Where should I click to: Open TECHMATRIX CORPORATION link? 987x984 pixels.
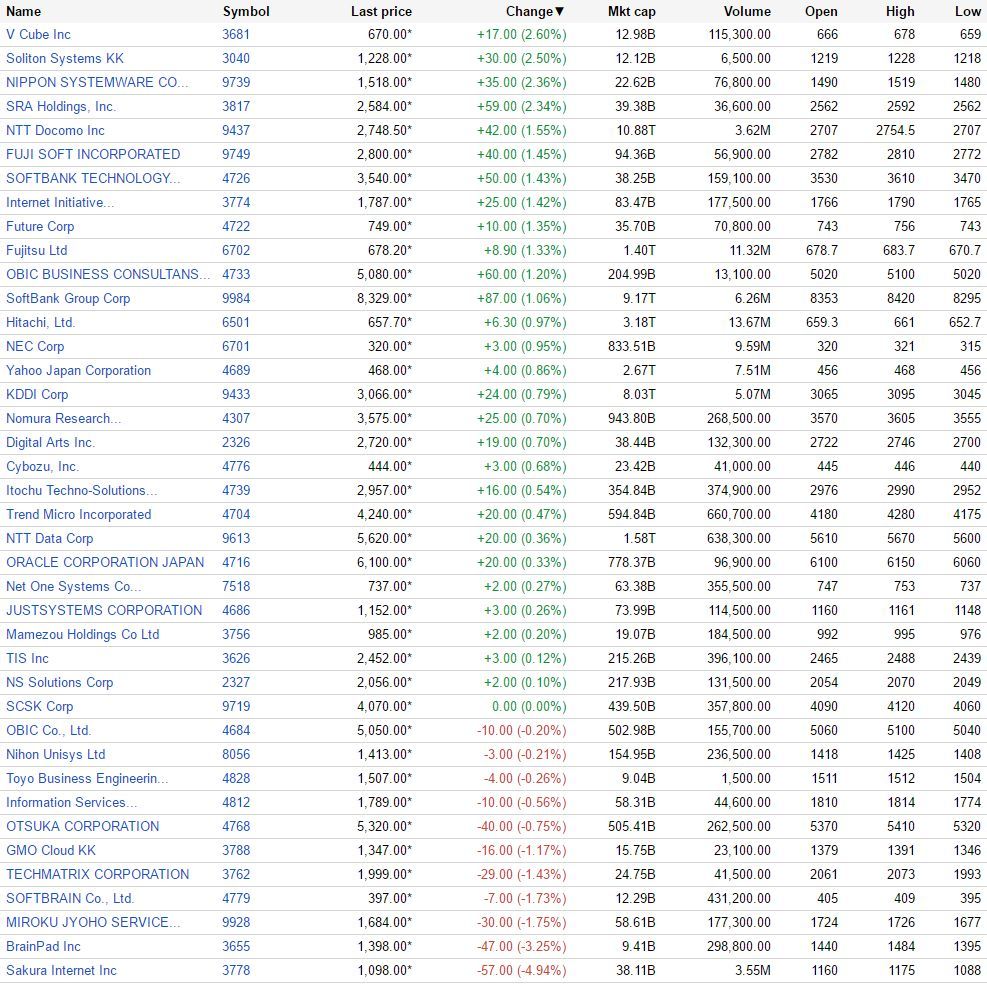click(98, 874)
